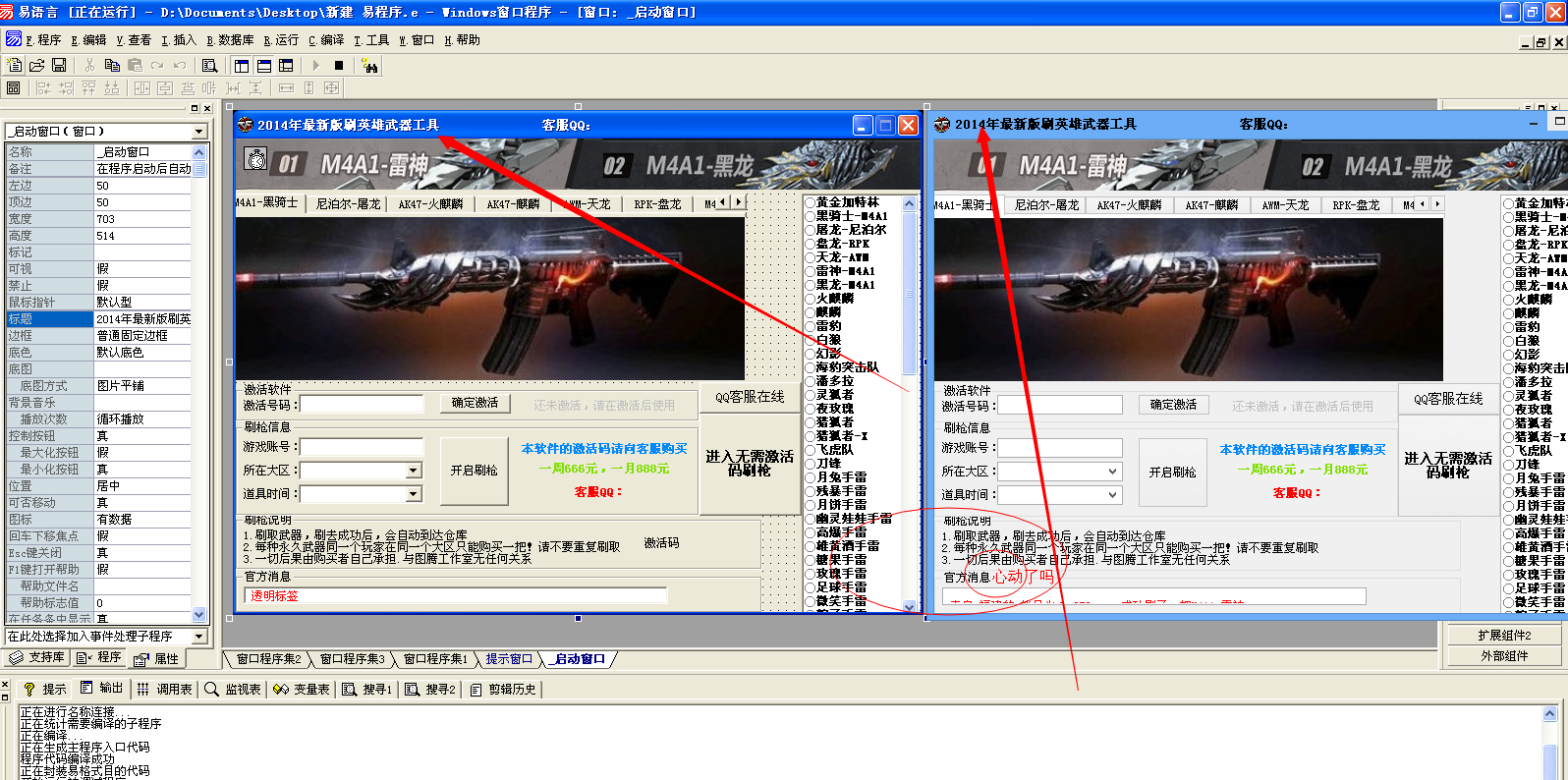Click the New file toolbar icon
The height and width of the screenshot is (780, 1568).
(15, 65)
